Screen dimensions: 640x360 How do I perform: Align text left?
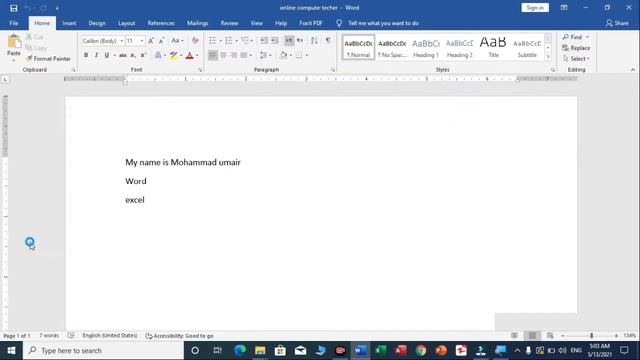(x=213, y=55)
